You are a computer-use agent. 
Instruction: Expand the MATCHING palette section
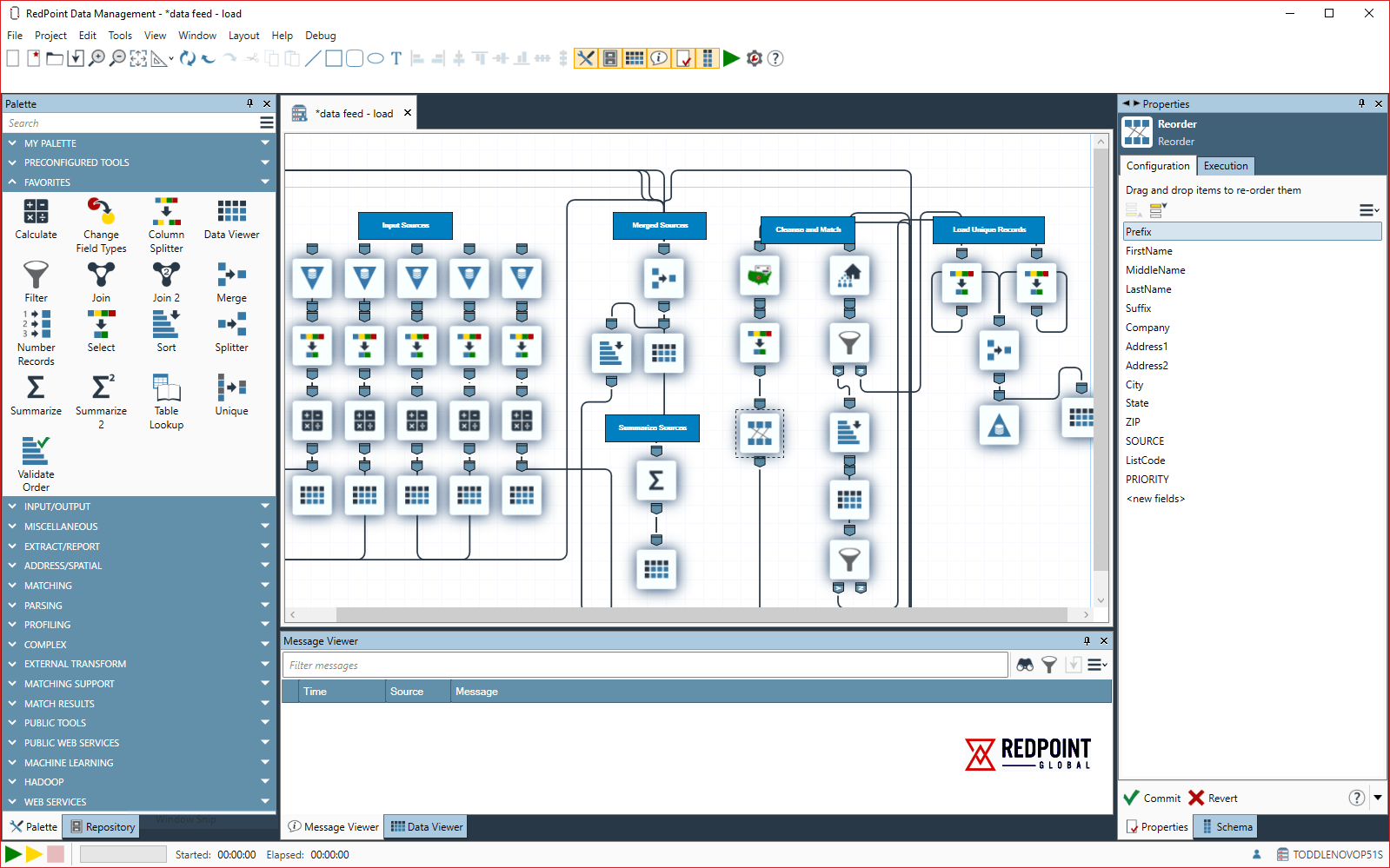click(x=138, y=586)
